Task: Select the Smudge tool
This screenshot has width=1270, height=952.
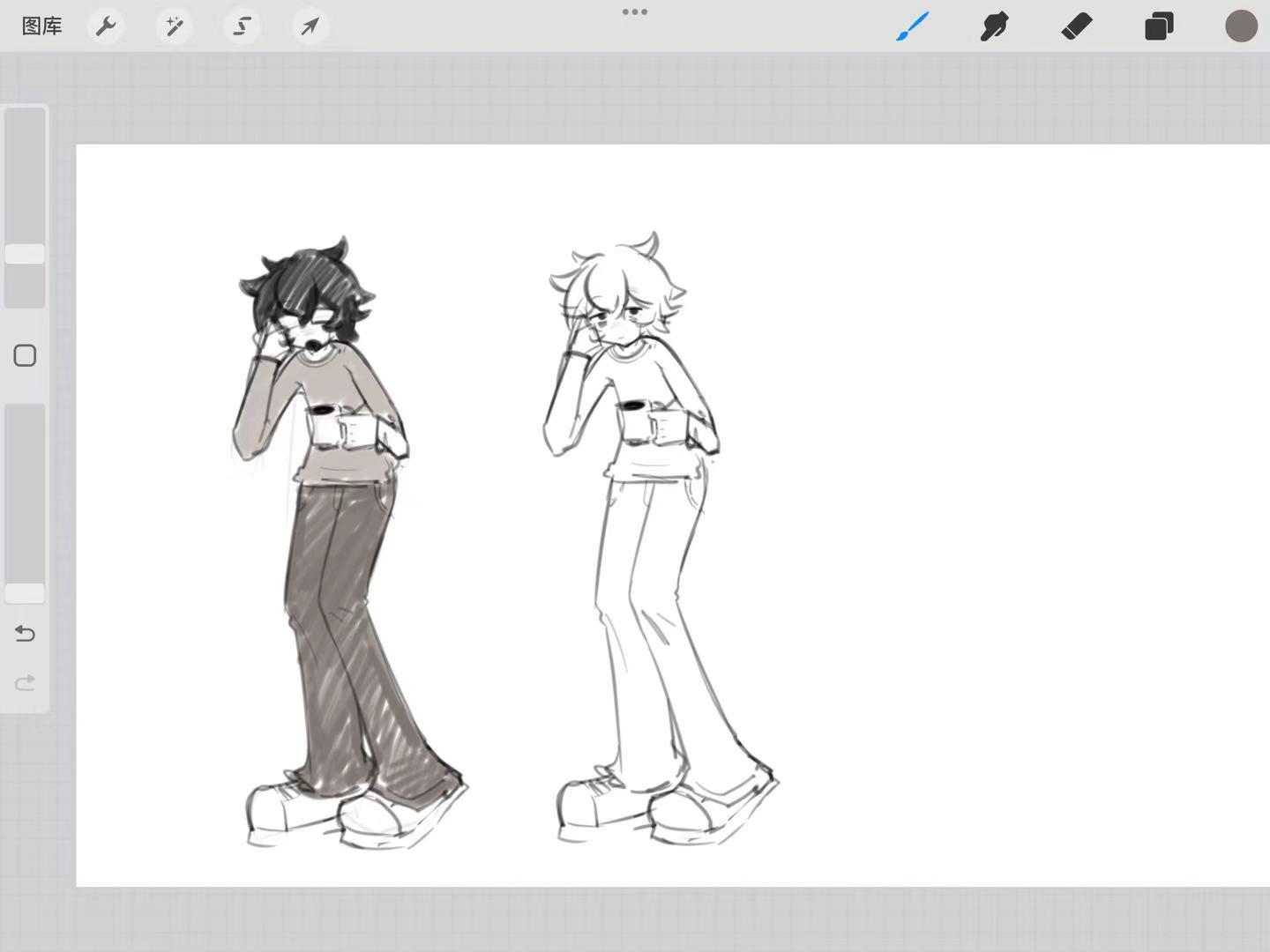Action: click(x=994, y=26)
